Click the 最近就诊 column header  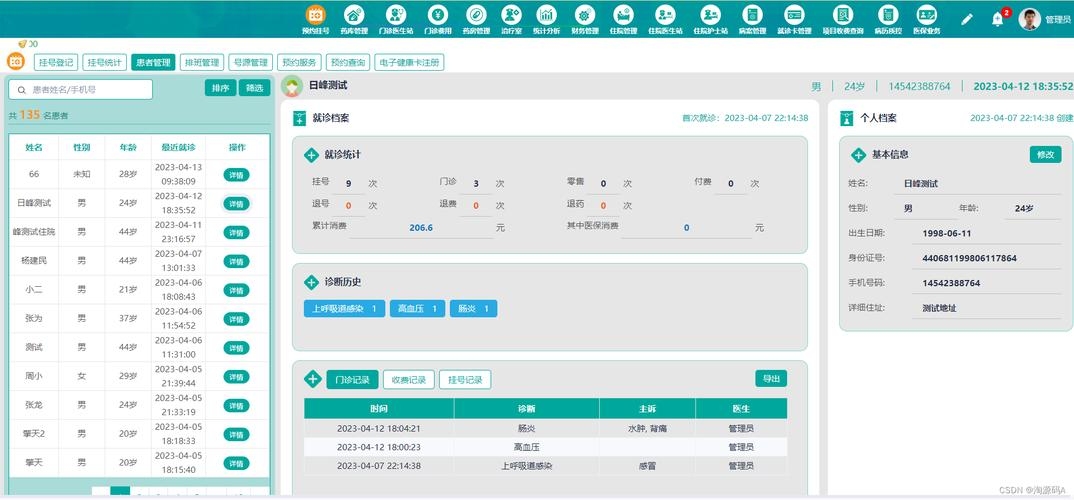[178, 147]
